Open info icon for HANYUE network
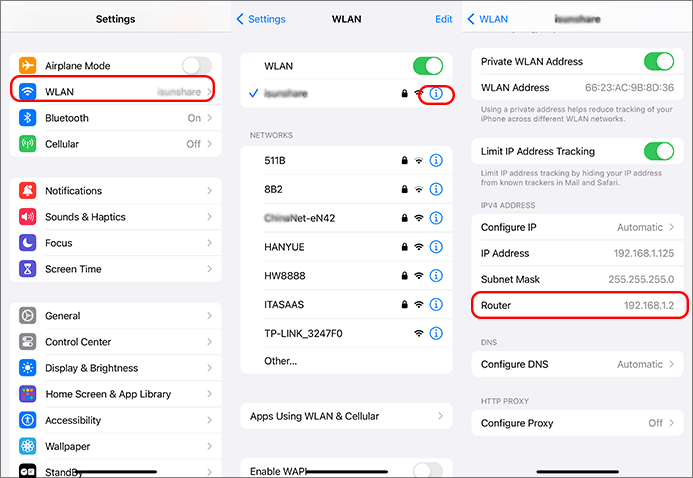This screenshot has width=693, height=478. pyautogui.click(x=436, y=247)
